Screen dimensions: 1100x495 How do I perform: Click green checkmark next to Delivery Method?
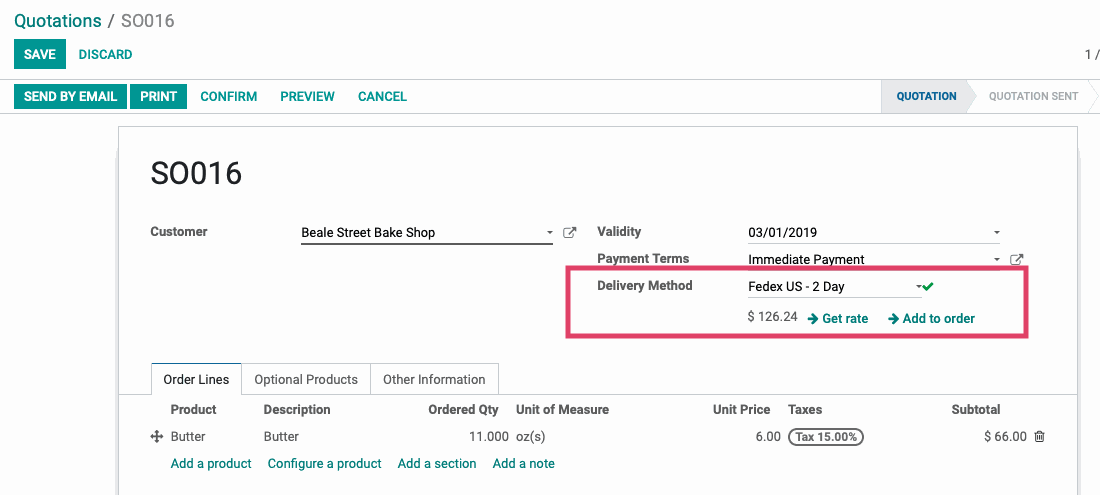tap(929, 287)
